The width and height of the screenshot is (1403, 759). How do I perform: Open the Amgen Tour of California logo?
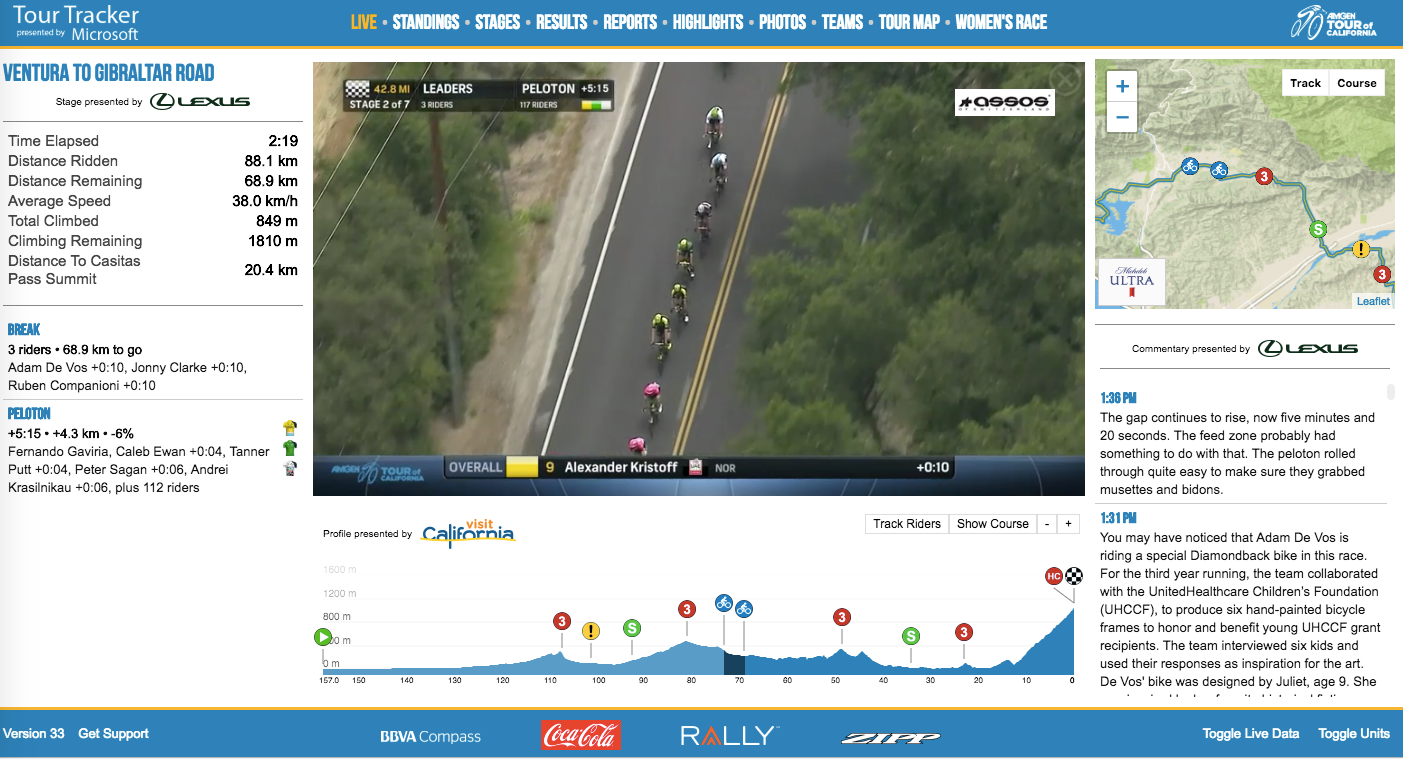(x=1334, y=22)
